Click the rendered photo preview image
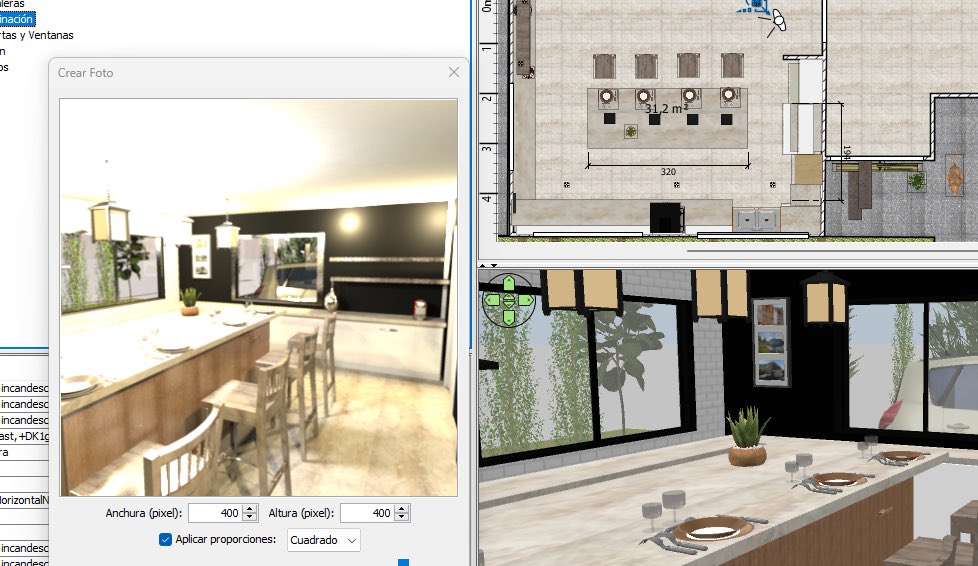The height and width of the screenshot is (566, 978). click(258, 297)
